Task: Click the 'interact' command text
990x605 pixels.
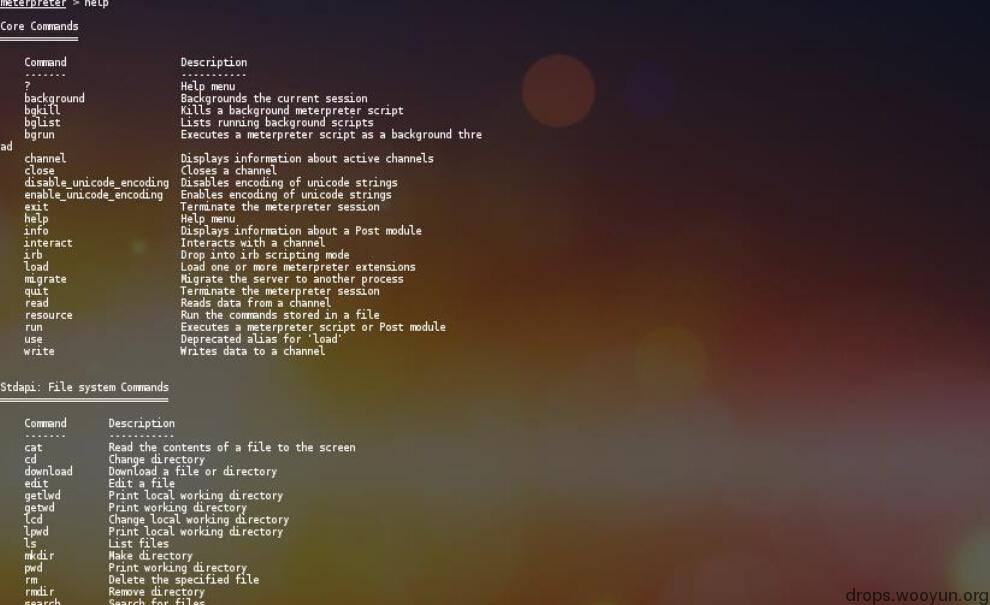Action: [48, 243]
